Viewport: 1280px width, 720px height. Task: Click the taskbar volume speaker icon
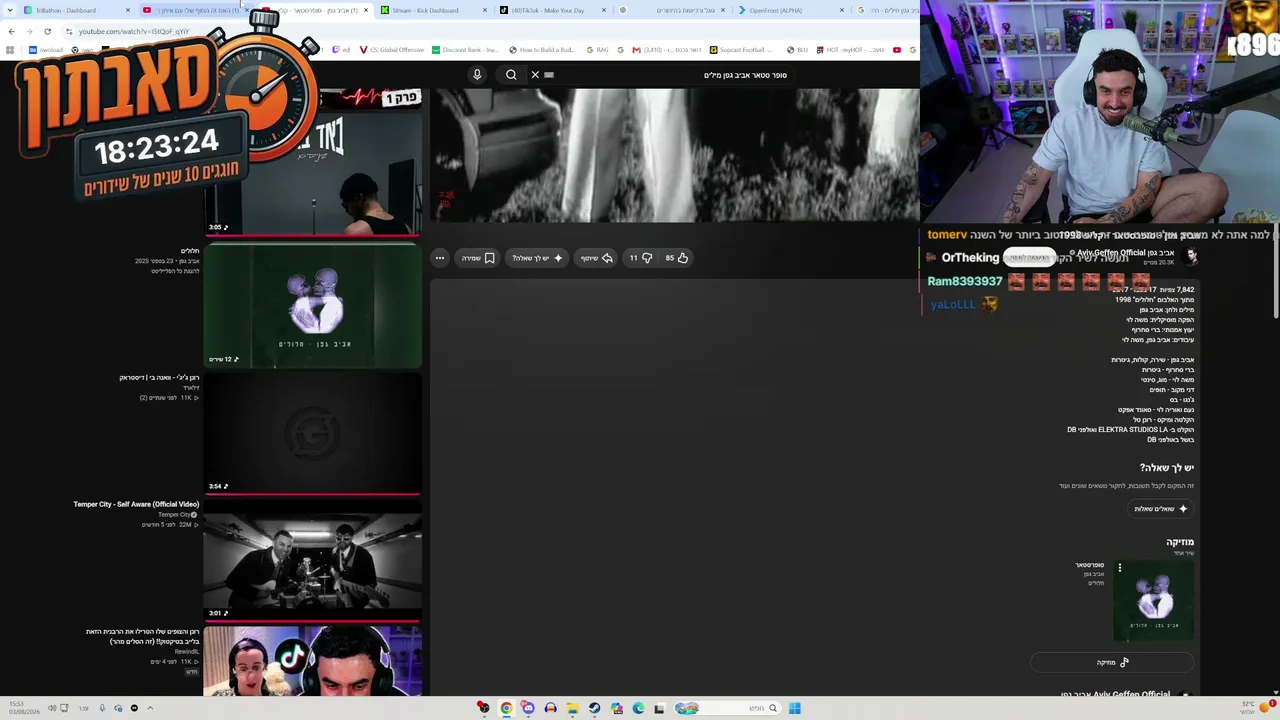click(52, 708)
